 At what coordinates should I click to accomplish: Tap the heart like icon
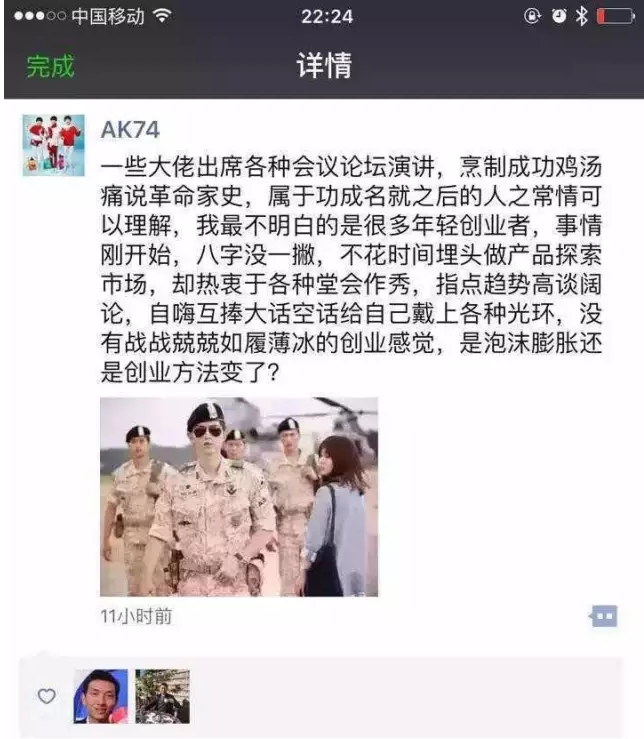point(46,696)
